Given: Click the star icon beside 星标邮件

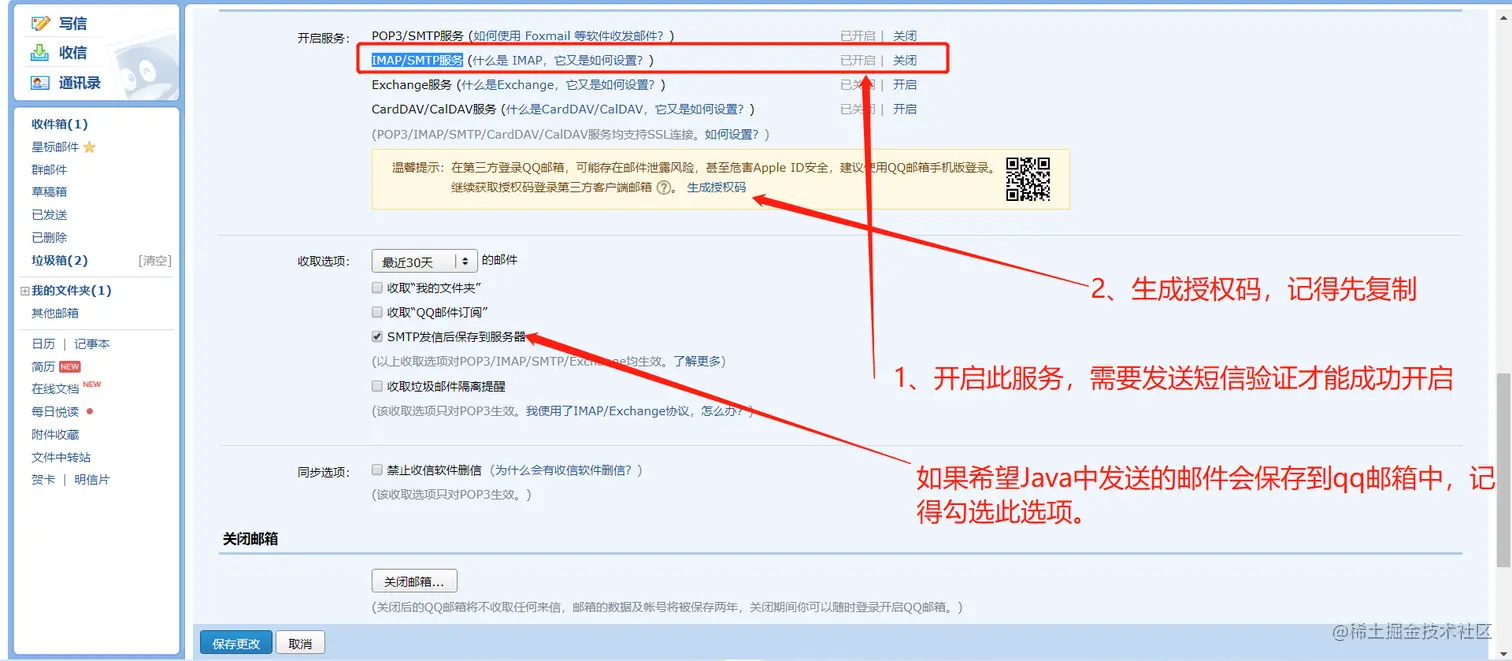Looking at the screenshot, I should pyautogui.click(x=89, y=147).
